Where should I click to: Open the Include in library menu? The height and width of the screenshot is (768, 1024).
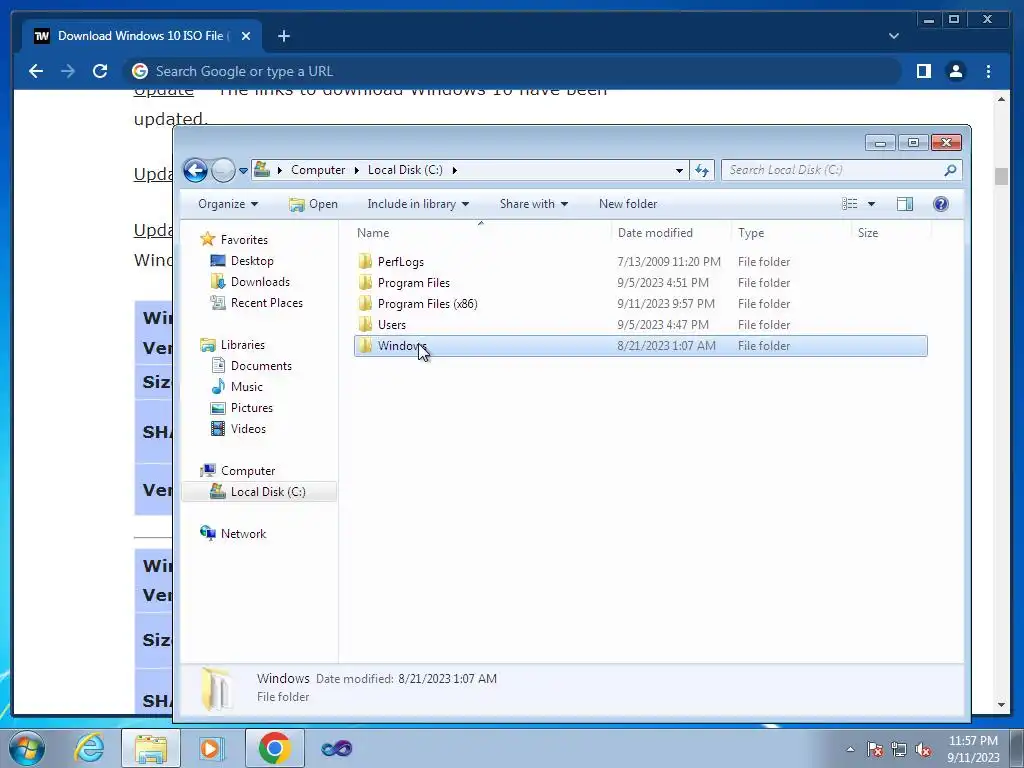coord(418,204)
